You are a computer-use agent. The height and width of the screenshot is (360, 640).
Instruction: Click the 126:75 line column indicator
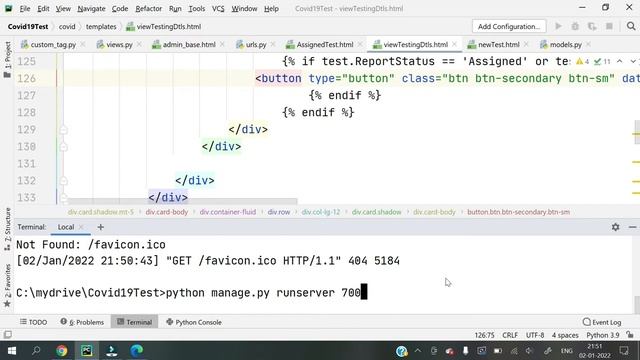point(484,335)
